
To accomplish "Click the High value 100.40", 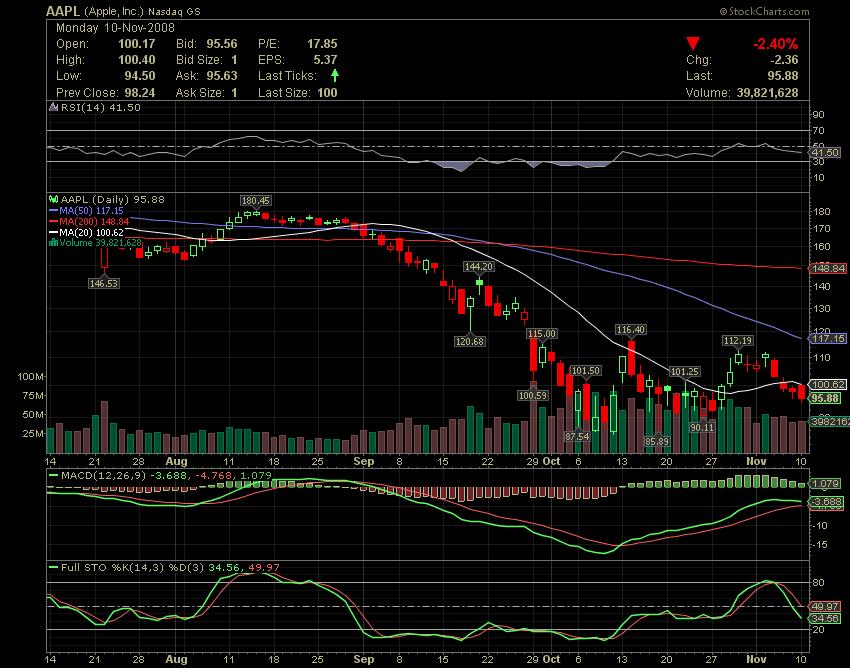I will pos(137,60).
